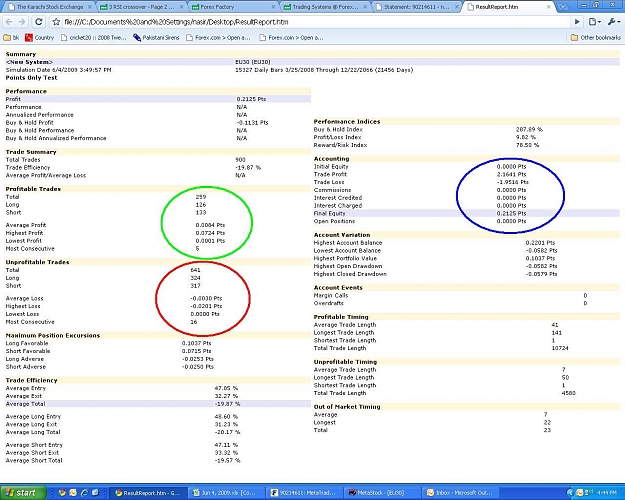This screenshot has height=500, width=625.
Task: Click the Total Trades value 900
Action: pos(240,159)
